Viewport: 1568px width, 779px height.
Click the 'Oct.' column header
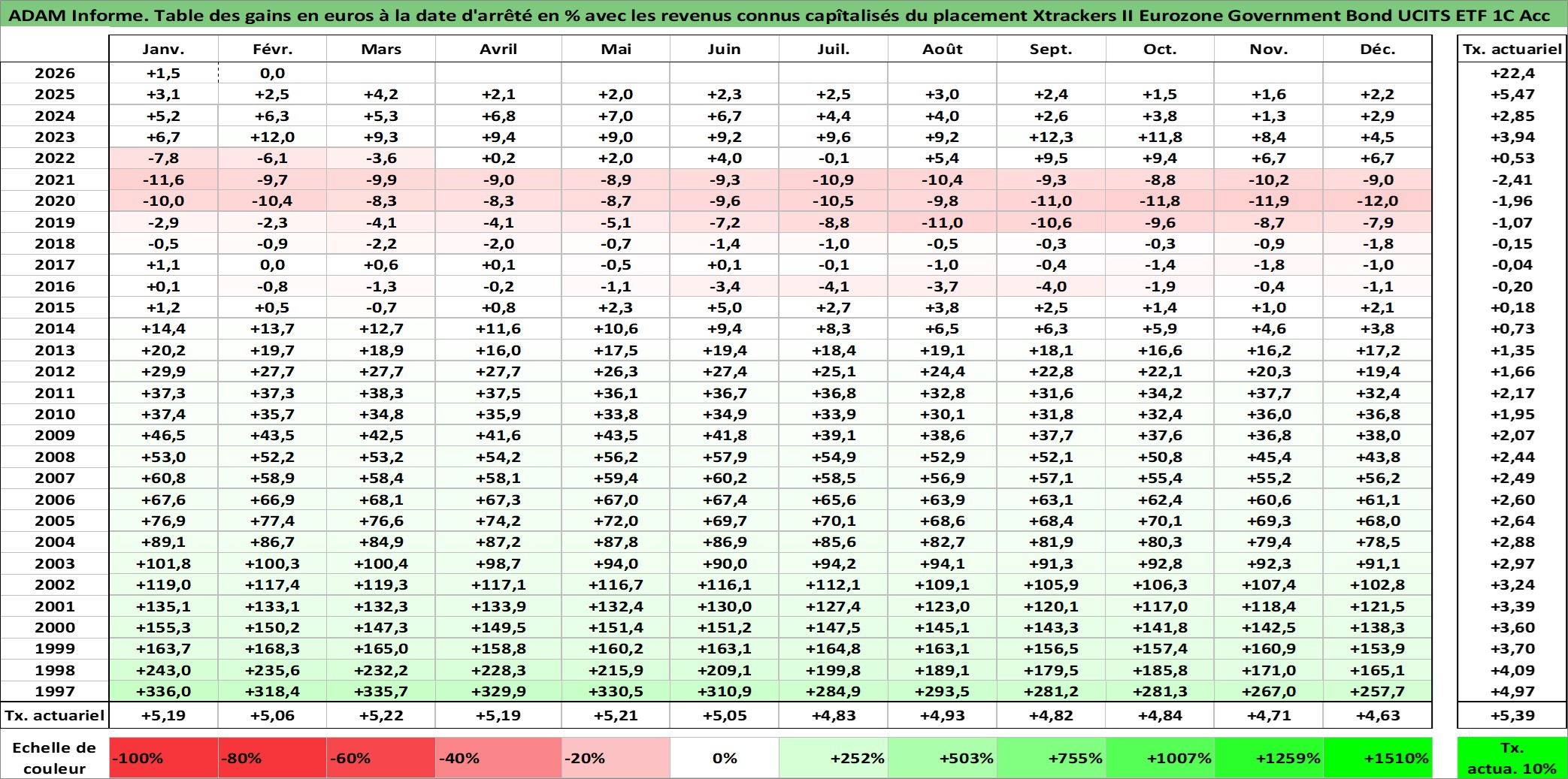tap(1160, 49)
